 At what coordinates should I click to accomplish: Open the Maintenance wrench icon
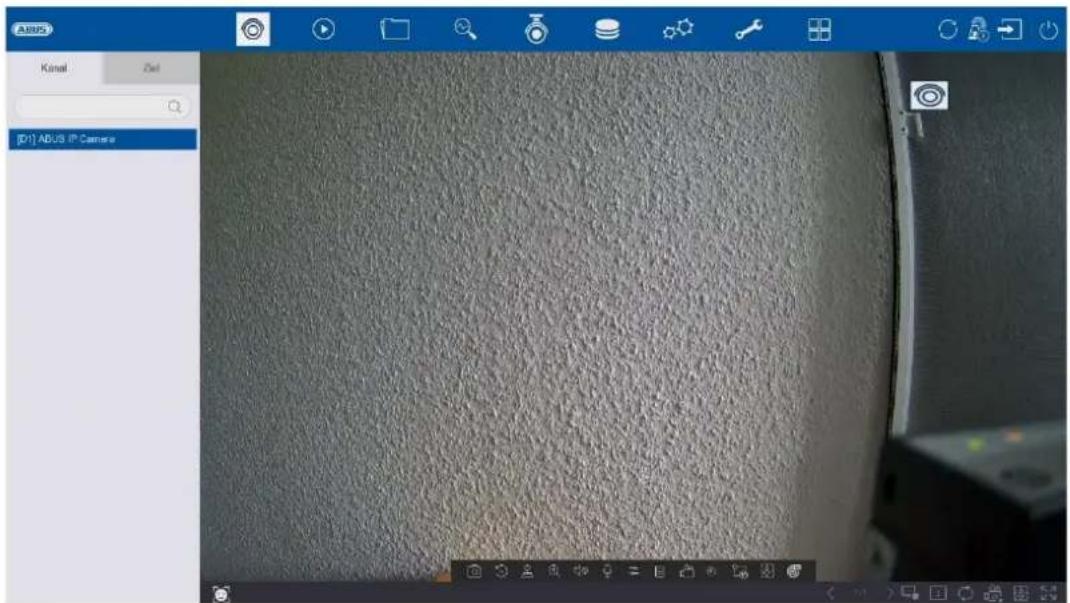tap(749, 29)
